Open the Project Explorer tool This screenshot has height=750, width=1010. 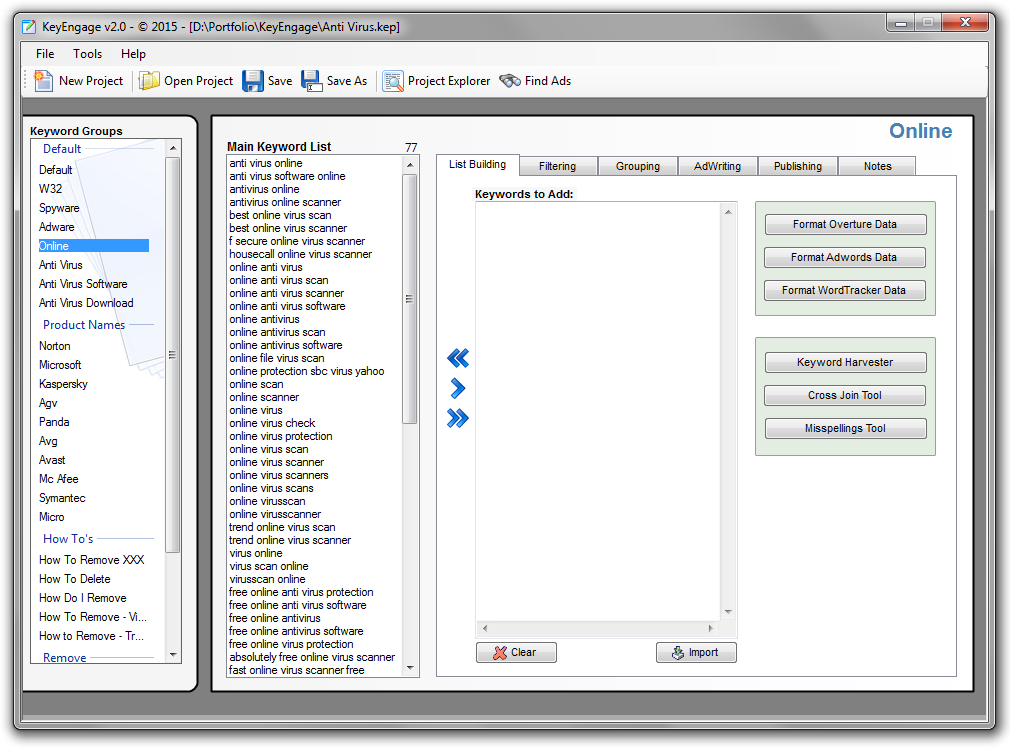coord(393,81)
